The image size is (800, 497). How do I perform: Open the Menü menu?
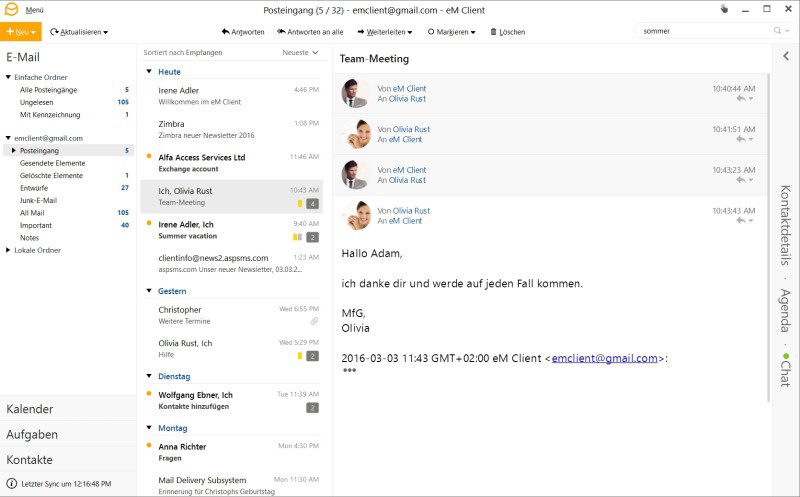(34, 10)
